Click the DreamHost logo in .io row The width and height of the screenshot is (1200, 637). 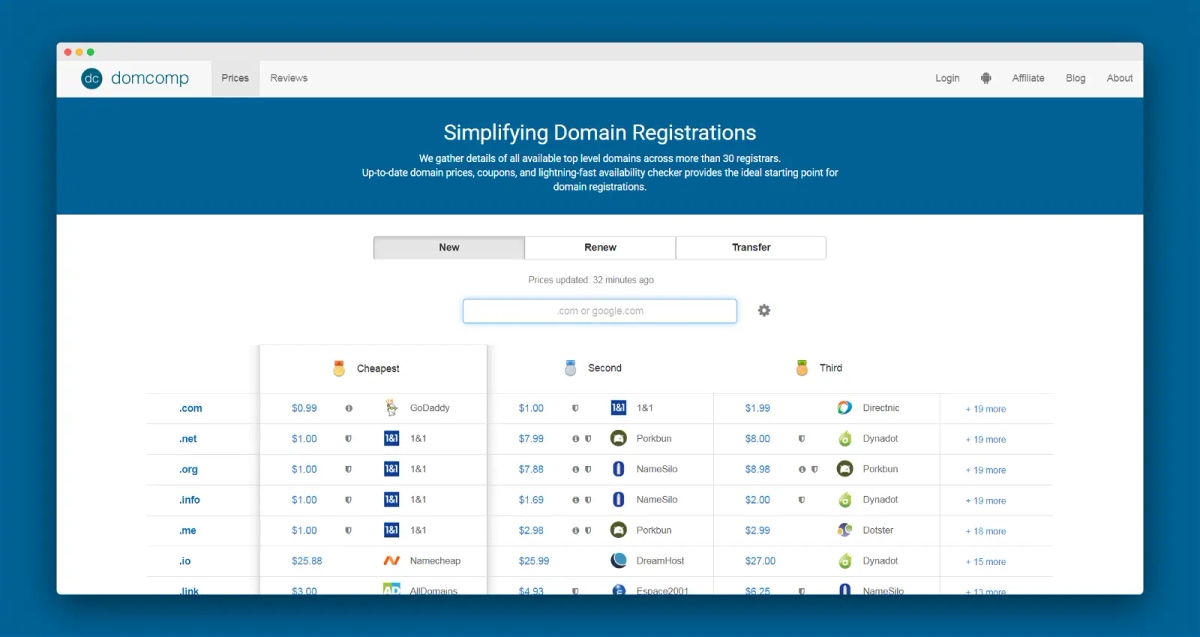(x=618, y=561)
